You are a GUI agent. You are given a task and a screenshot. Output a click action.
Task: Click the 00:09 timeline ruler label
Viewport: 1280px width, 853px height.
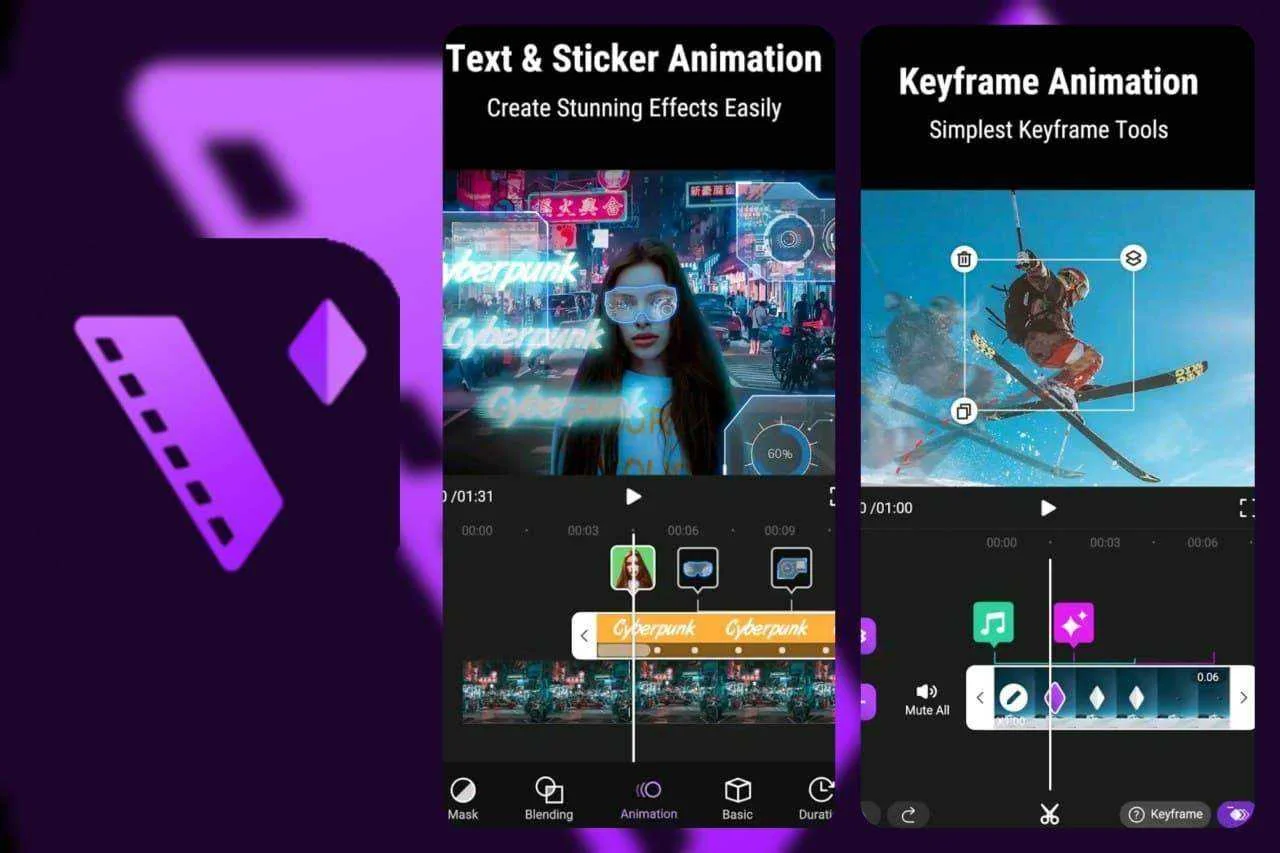pyautogui.click(x=780, y=531)
